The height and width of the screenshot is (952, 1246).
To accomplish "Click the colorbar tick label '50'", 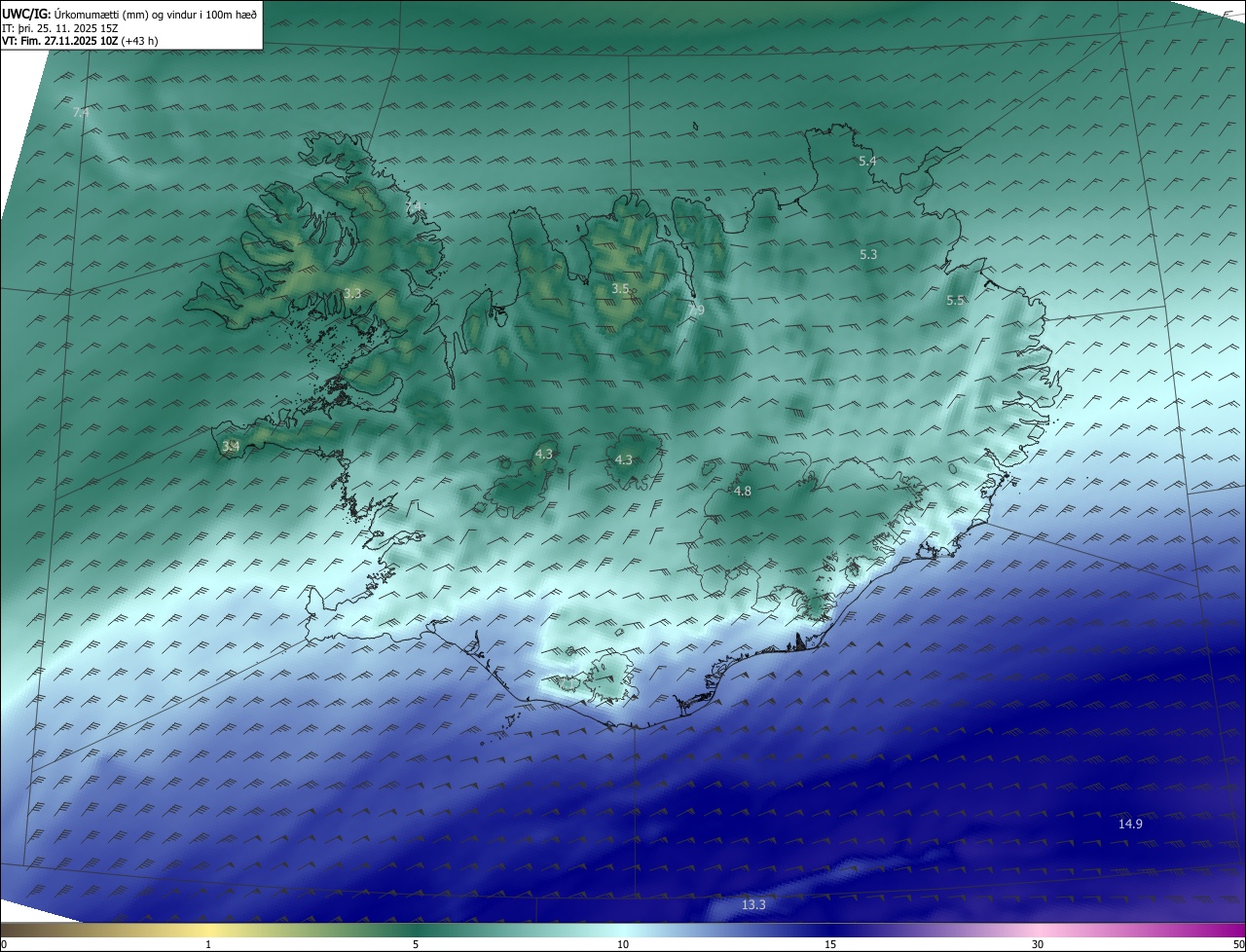I will (1238, 945).
